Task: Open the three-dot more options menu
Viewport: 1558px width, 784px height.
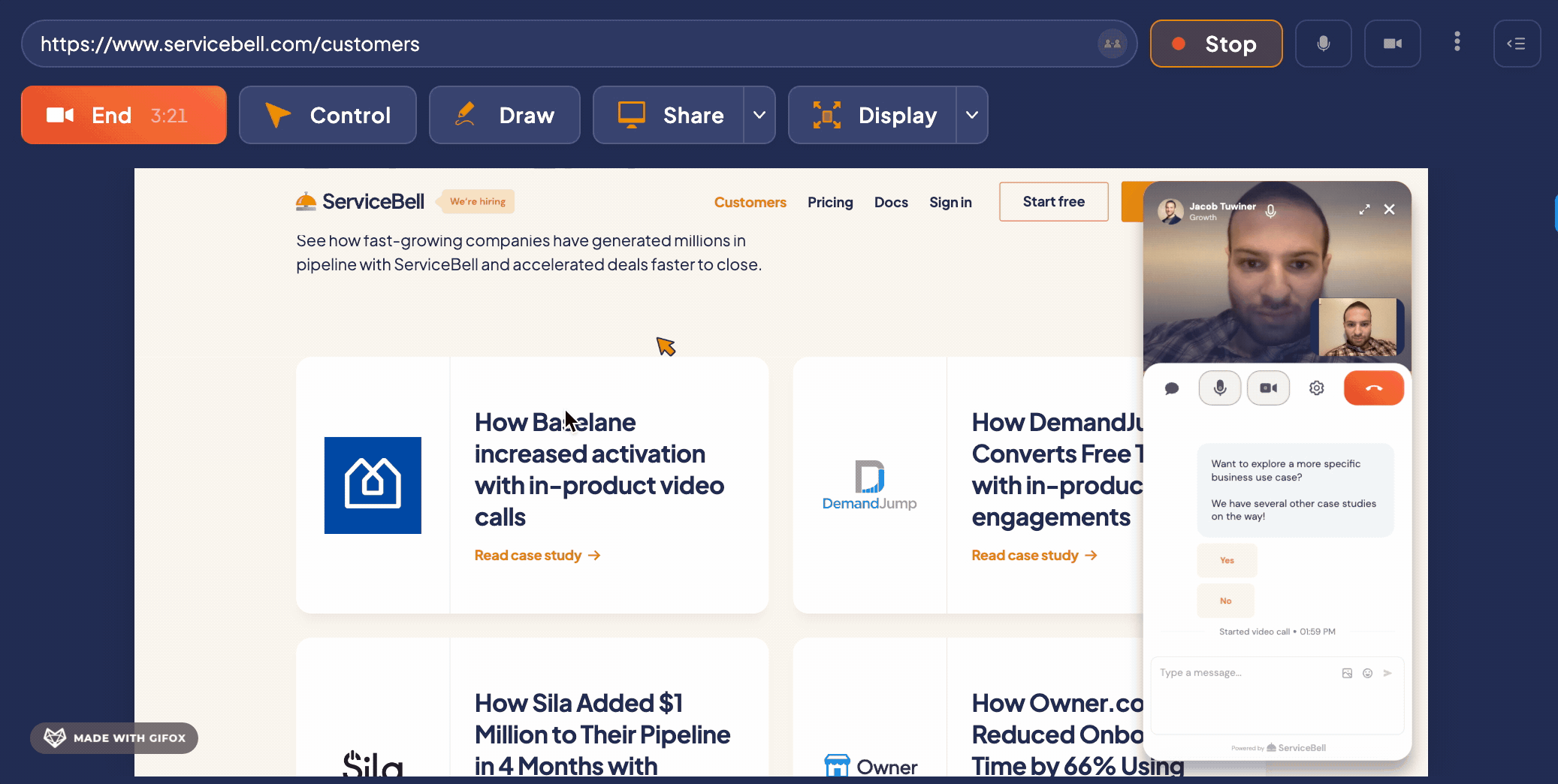Action: [1457, 42]
